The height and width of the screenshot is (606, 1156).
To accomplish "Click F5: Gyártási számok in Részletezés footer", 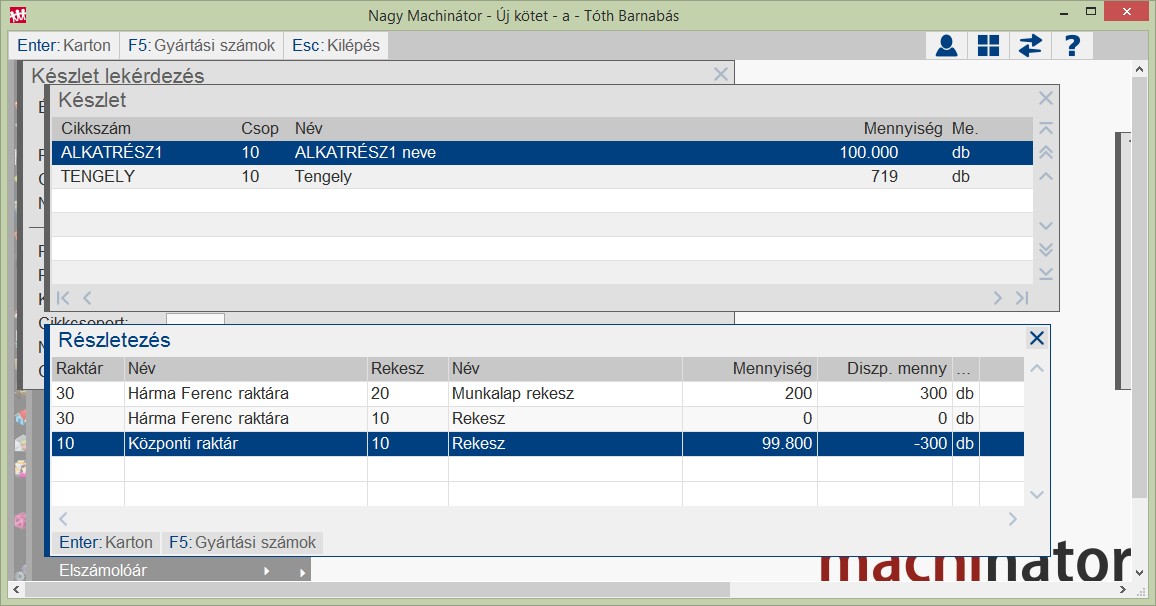I will tap(243, 543).
